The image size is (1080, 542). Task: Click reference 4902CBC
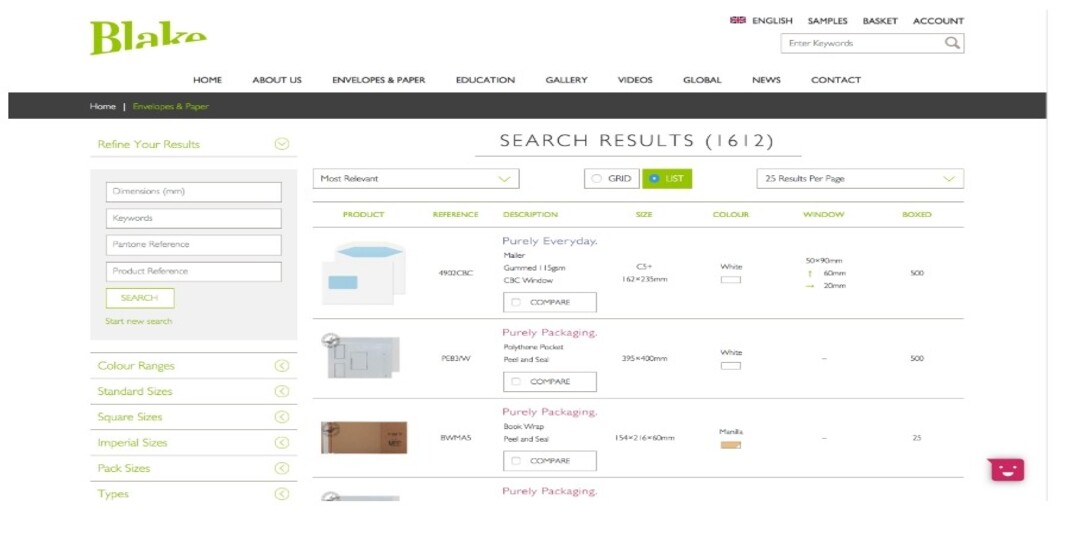[456, 273]
